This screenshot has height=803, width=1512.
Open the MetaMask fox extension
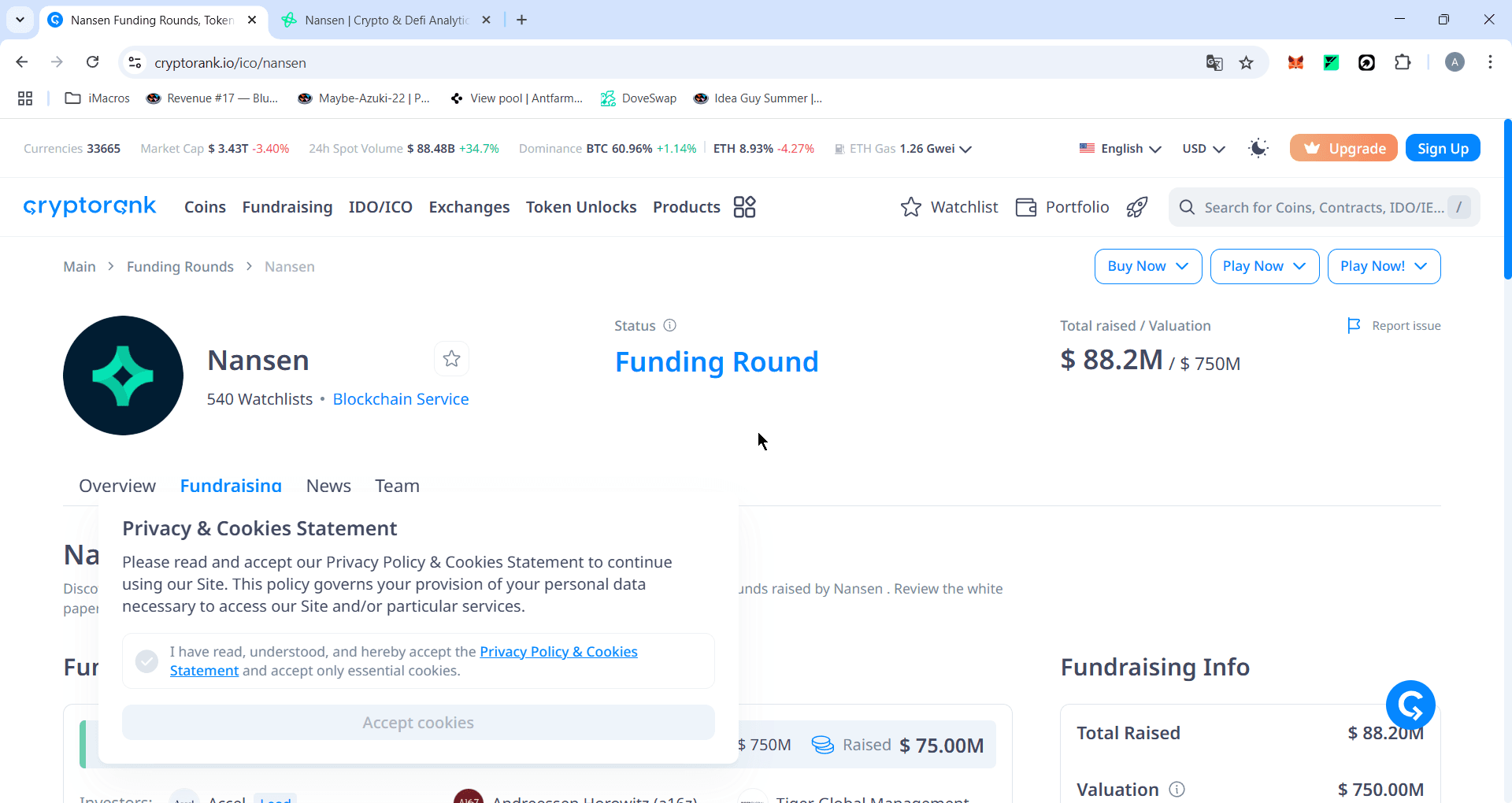(x=1295, y=62)
